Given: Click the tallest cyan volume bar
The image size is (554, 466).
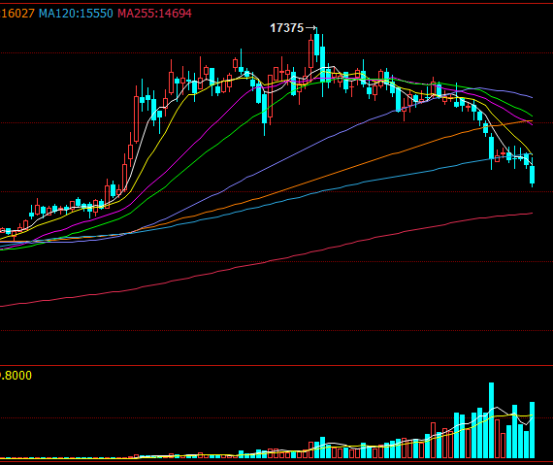Looking at the screenshot, I should point(491,420).
